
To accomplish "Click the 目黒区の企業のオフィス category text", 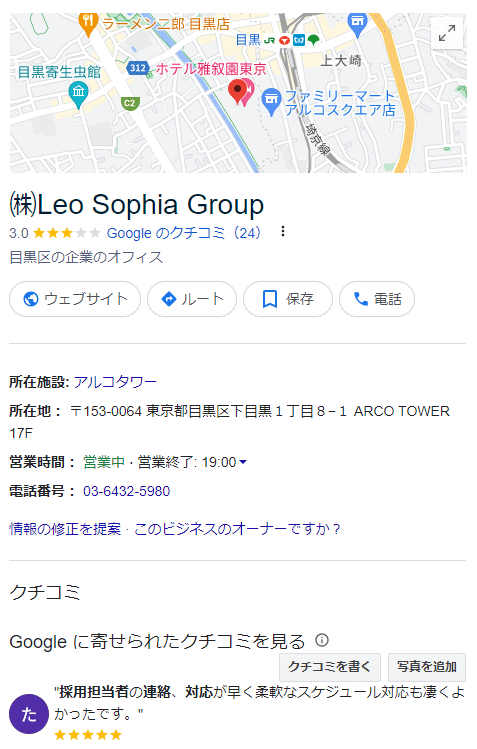I will pos(86,257).
